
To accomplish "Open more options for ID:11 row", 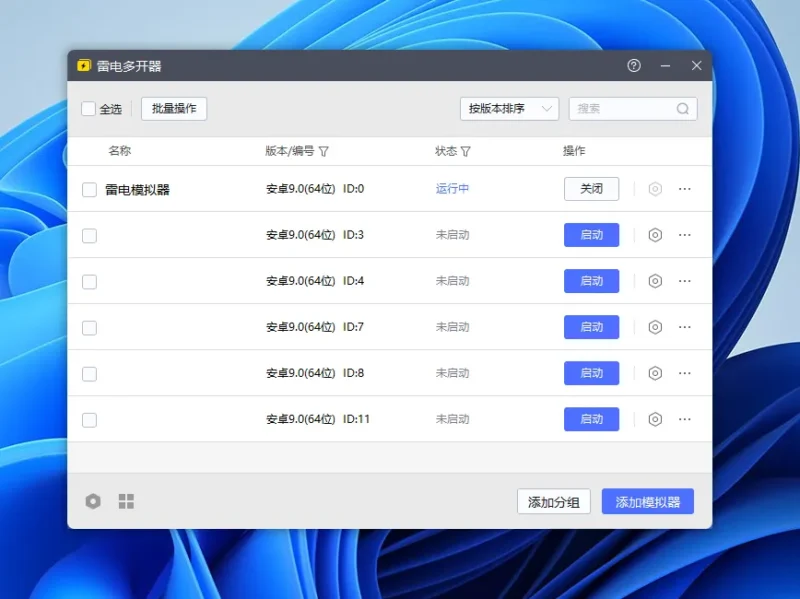I will click(x=685, y=419).
